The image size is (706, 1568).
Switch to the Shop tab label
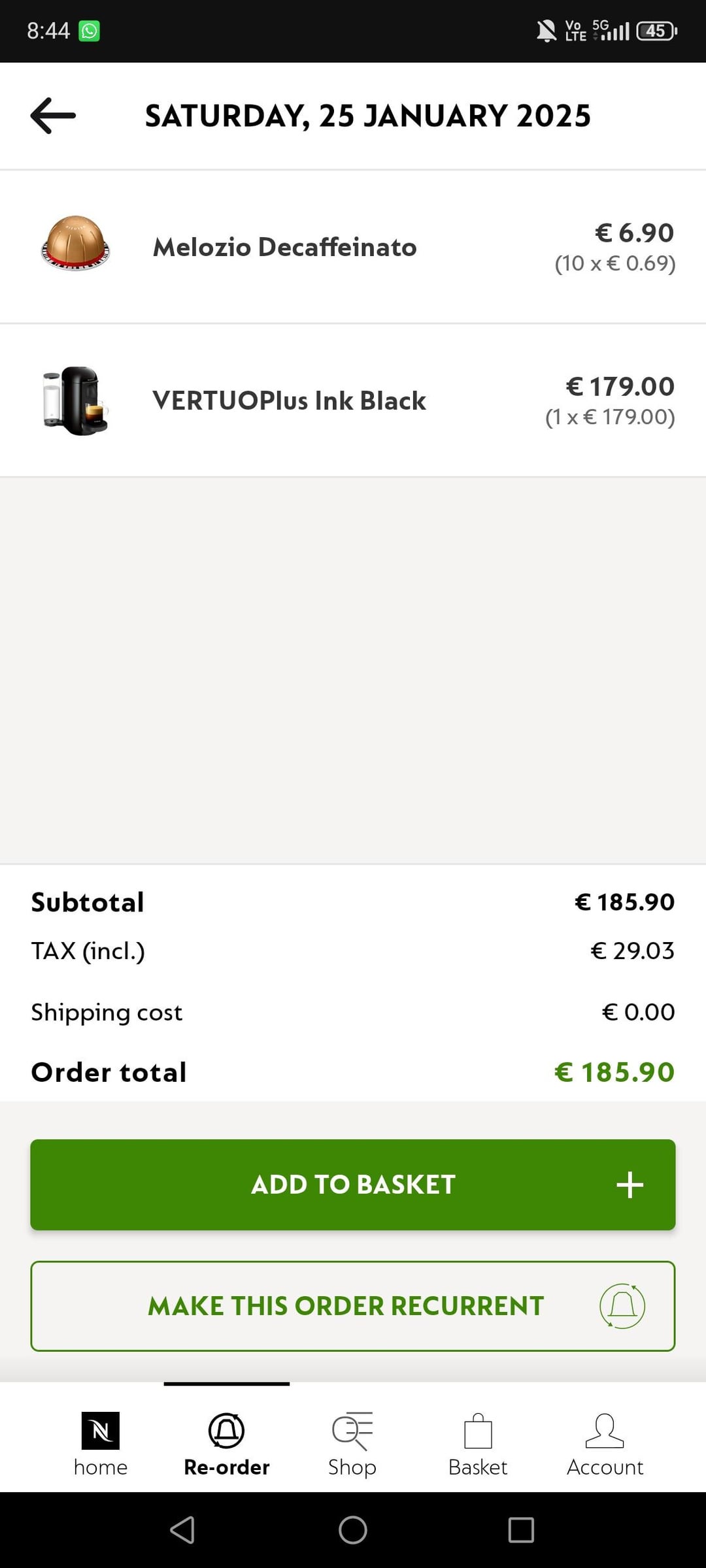(x=352, y=1467)
